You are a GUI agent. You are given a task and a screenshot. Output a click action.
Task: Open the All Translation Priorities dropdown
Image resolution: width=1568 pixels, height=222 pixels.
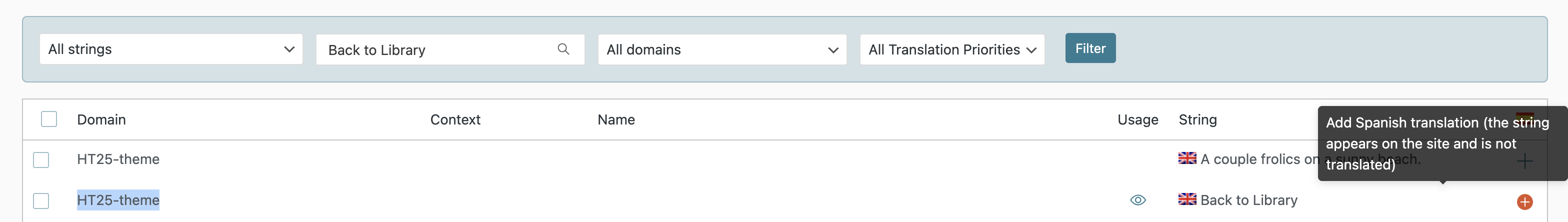click(x=952, y=49)
